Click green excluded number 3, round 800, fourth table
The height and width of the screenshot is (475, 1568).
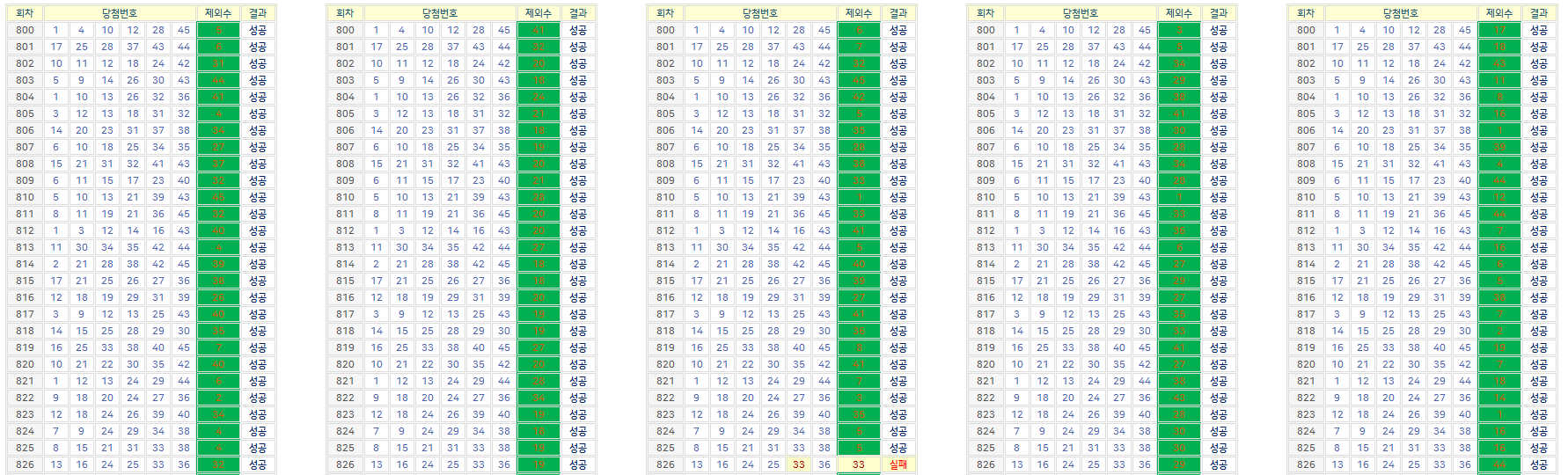tap(1178, 30)
